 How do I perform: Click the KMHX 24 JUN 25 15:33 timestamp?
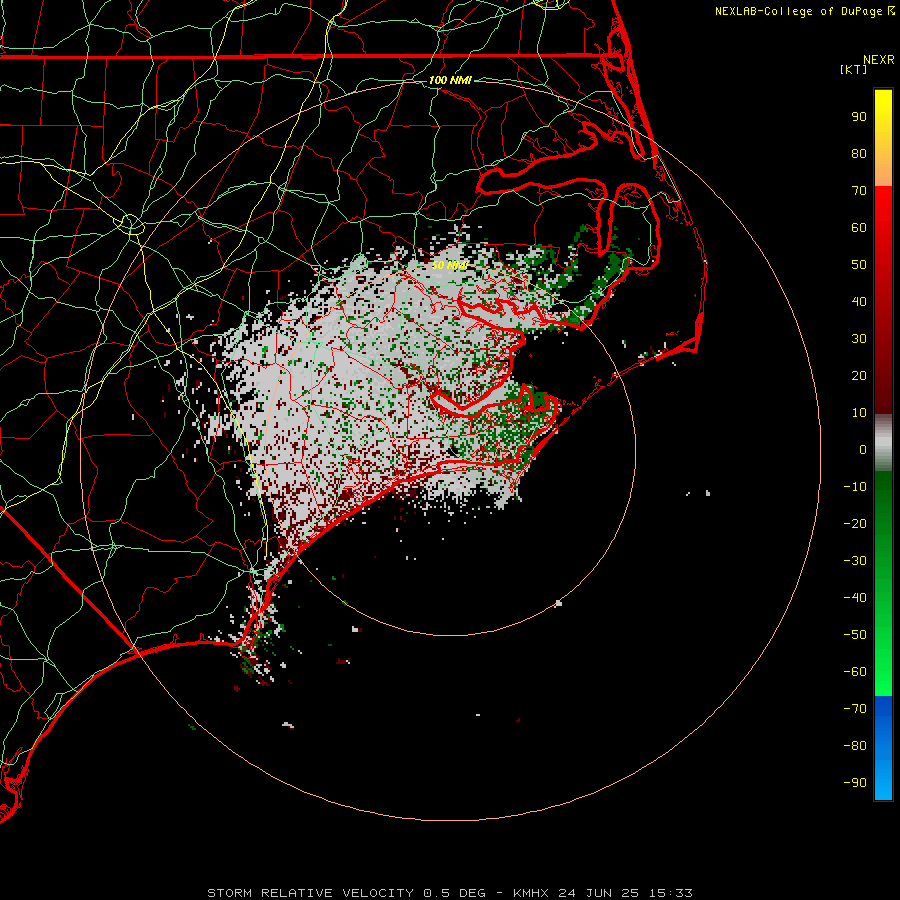click(x=603, y=893)
